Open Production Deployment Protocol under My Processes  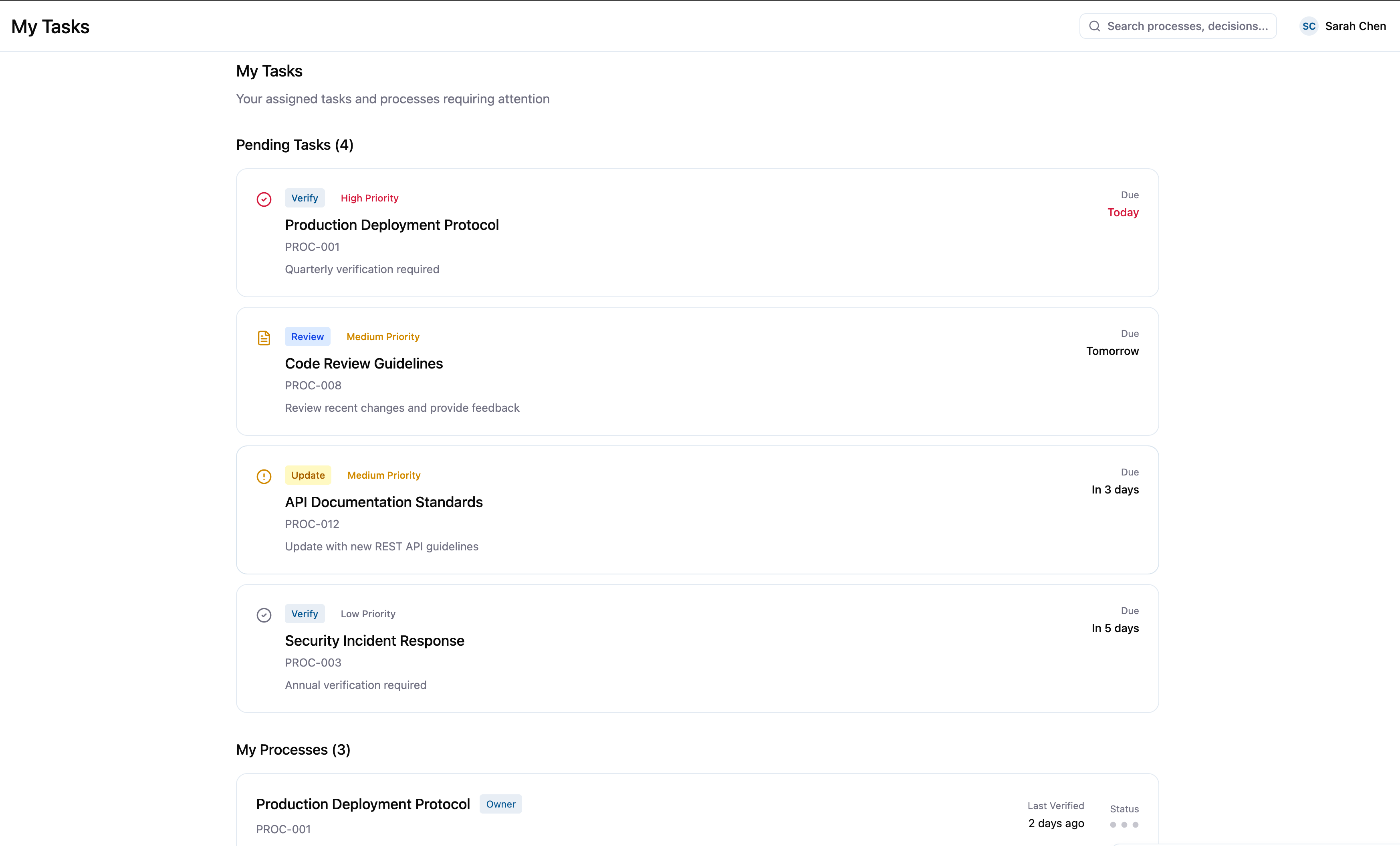click(x=363, y=804)
